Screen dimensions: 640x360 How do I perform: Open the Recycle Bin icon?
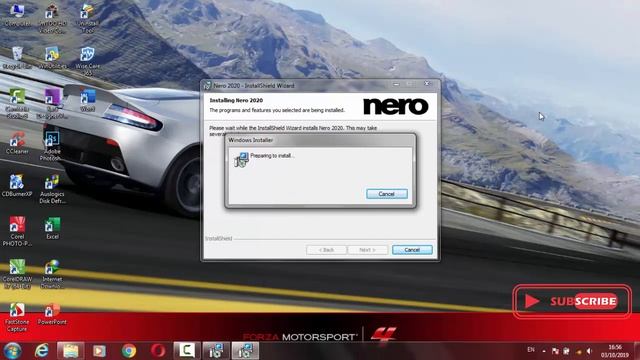(17, 58)
